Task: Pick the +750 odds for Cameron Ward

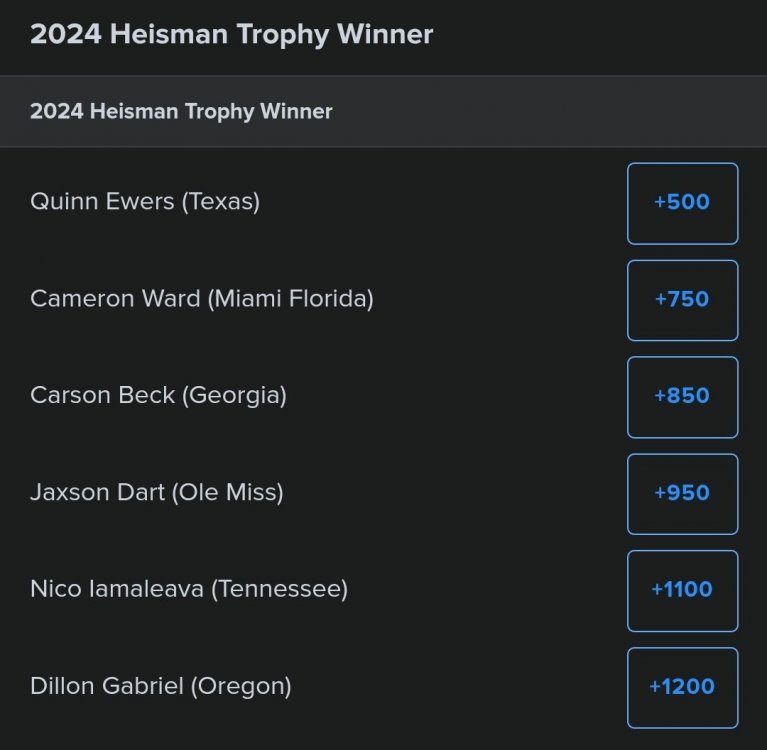Action: (x=682, y=300)
